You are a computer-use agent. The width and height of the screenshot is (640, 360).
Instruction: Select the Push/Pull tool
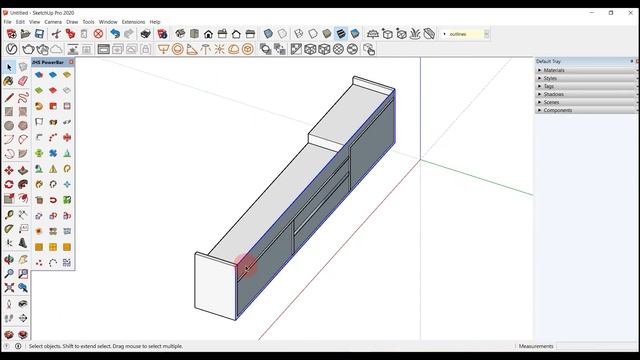23,170
